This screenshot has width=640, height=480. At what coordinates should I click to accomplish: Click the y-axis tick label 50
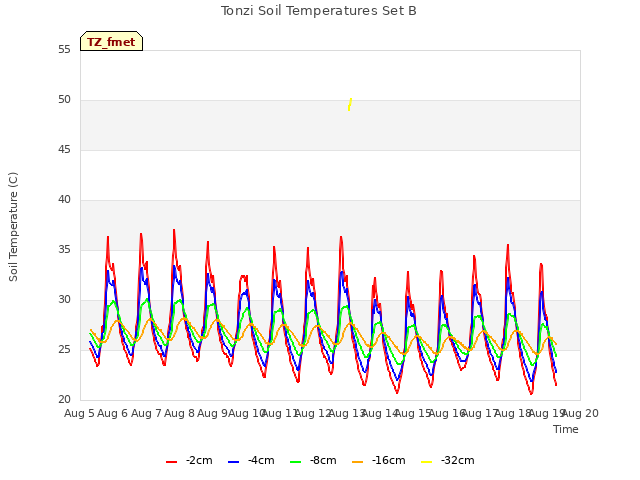pyautogui.click(x=64, y=100)
